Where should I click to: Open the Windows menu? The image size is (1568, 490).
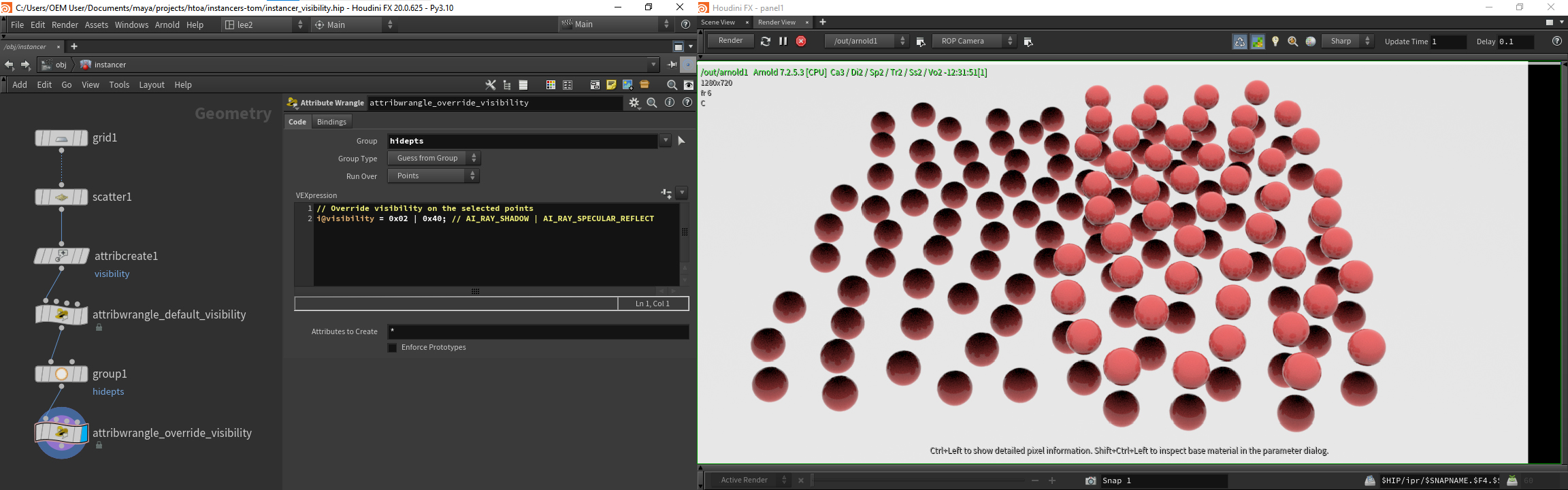[x=131, y=24]
